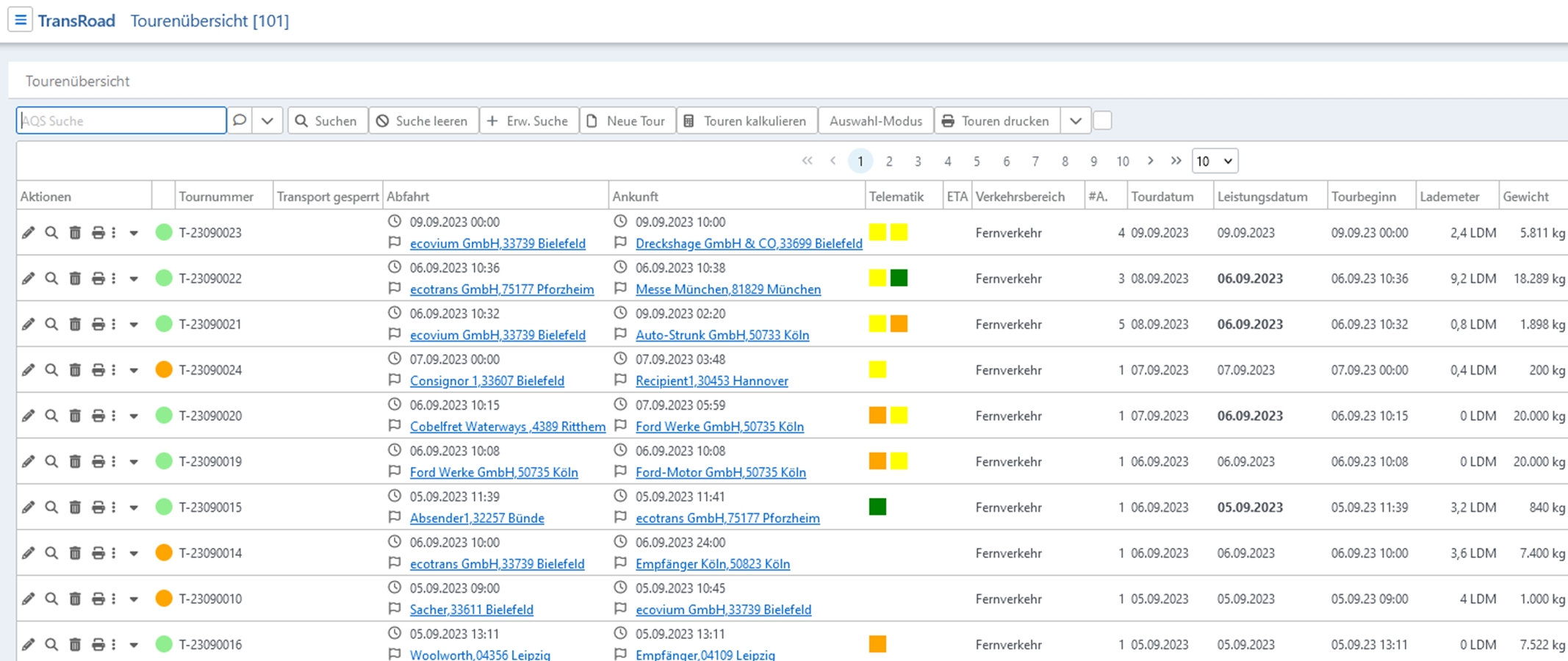The image size is (1568, 661).
Task: Expand action dropdown arrow for tour T-23090022
Action: (134, 279)
